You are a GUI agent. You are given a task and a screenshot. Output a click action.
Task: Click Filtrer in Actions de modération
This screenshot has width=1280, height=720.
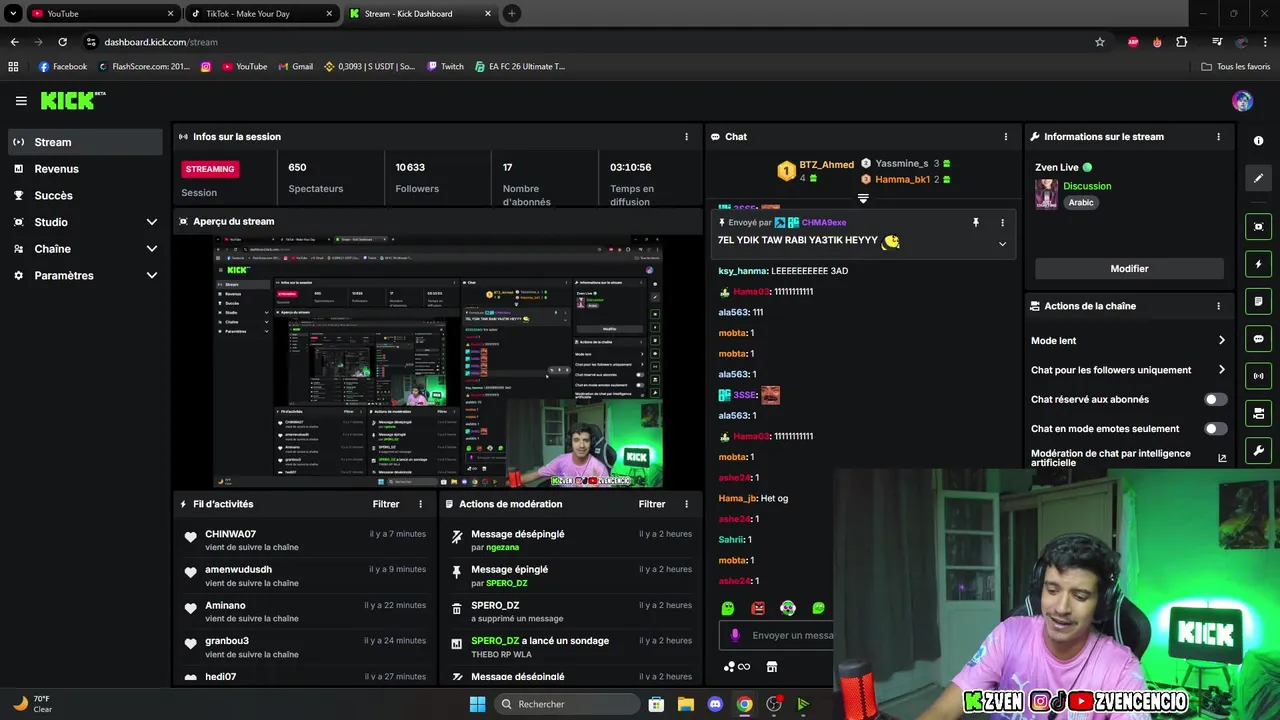tap(652, 504)
